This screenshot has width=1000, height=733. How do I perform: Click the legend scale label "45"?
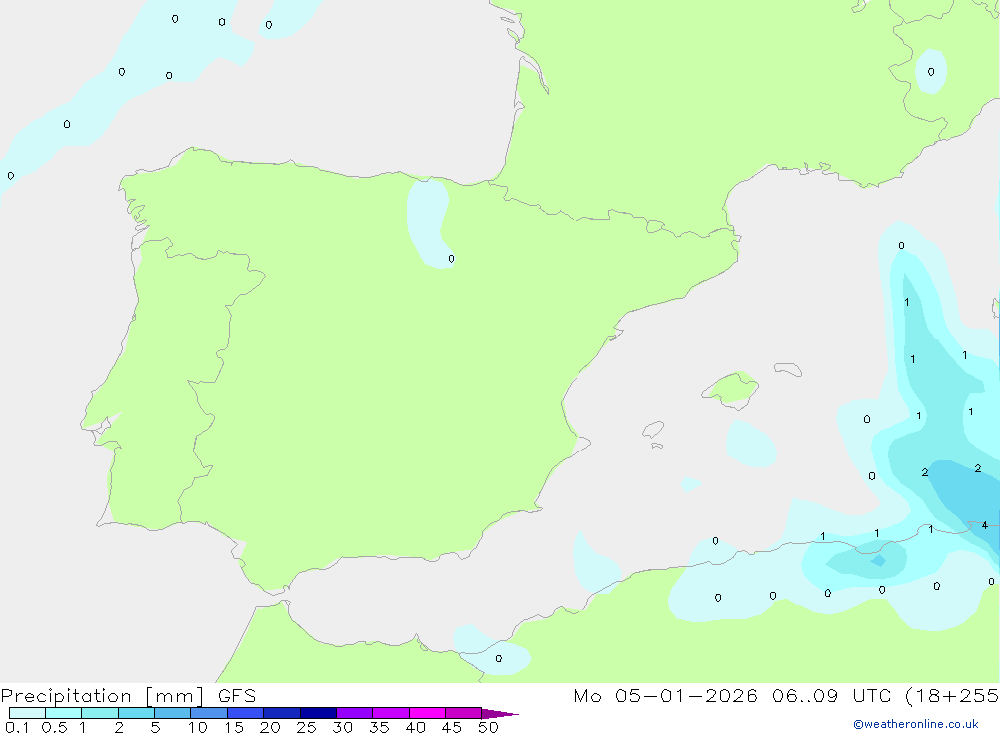(x=452, y=727)
